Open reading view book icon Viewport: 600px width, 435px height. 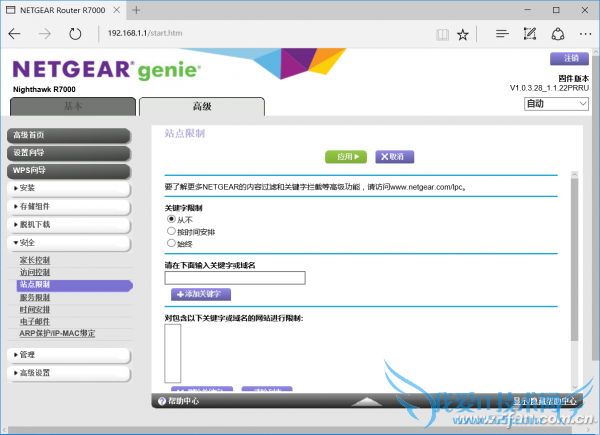click(442, 35)
